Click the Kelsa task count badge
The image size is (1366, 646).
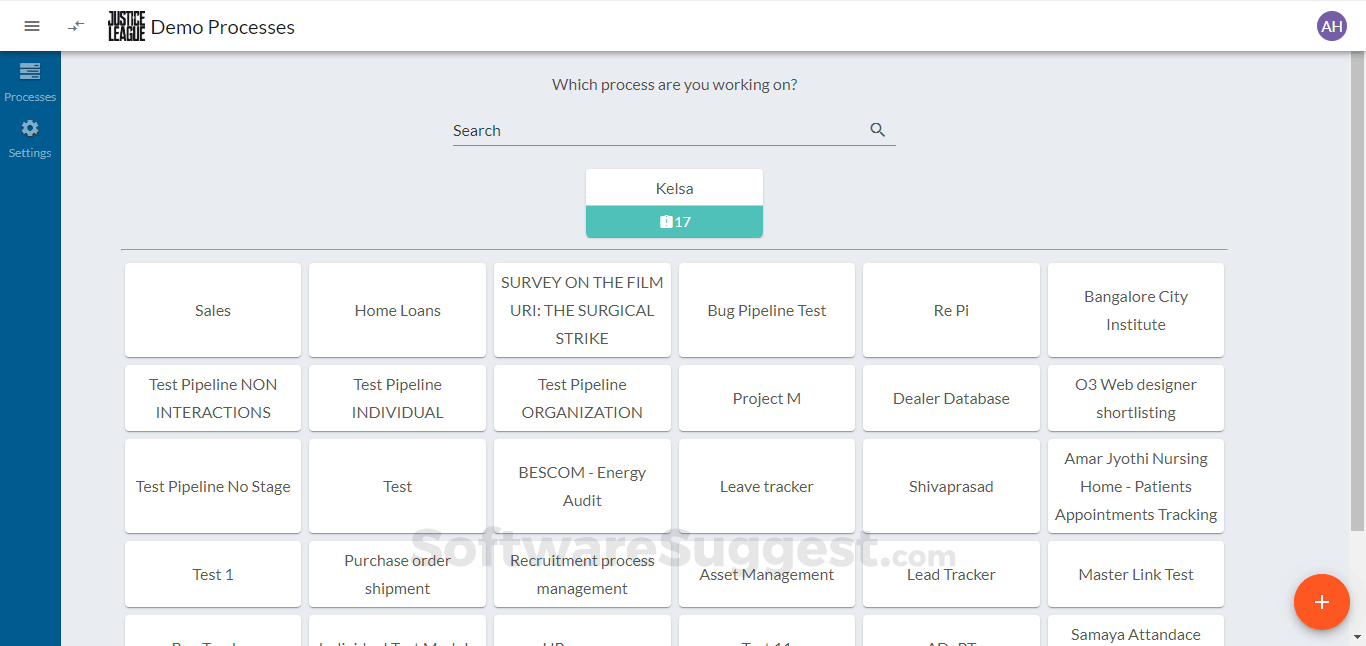(674, 222)
